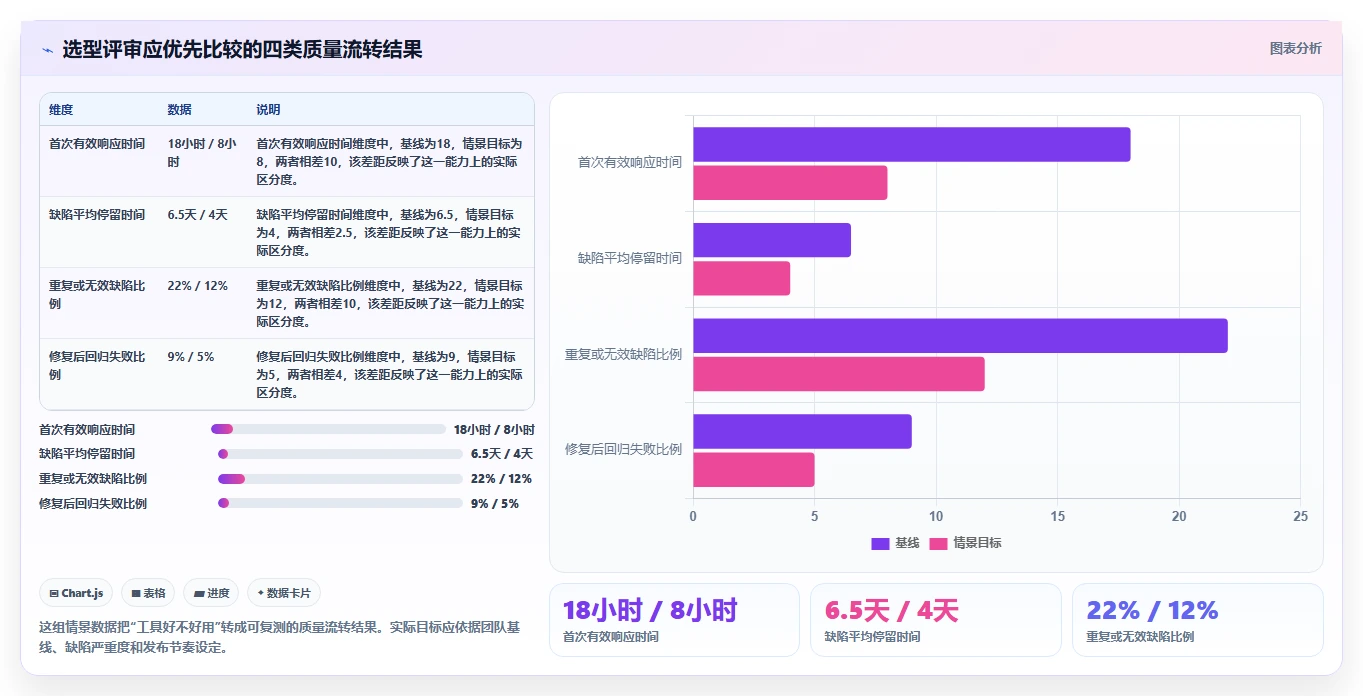The width and height of the screenshot is (1363, 696).
Task: Select the Chart.js tag chip
Action: pos(77,593)
